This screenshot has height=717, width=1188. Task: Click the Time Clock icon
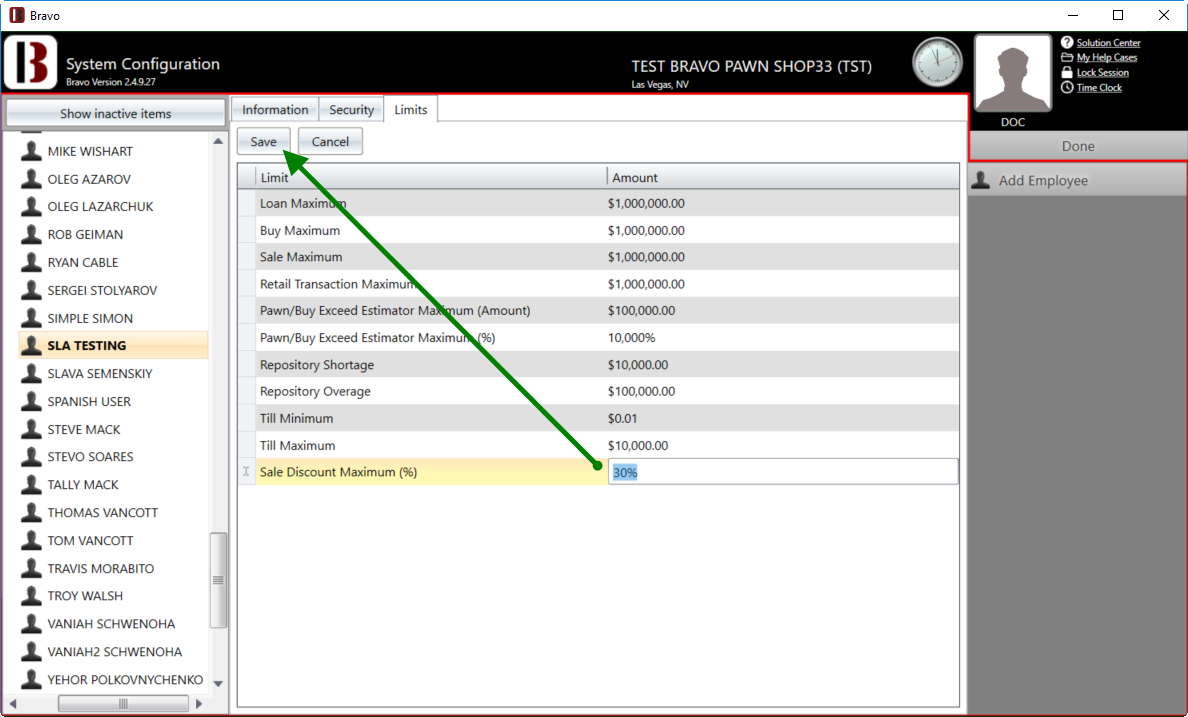[1067, 87]
